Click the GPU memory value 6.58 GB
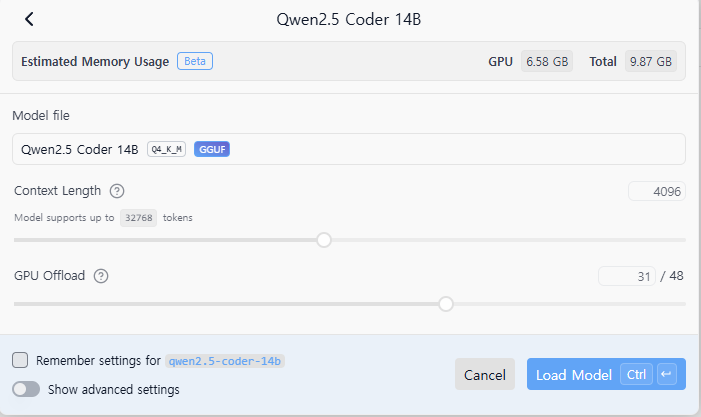 click(547, 61)
